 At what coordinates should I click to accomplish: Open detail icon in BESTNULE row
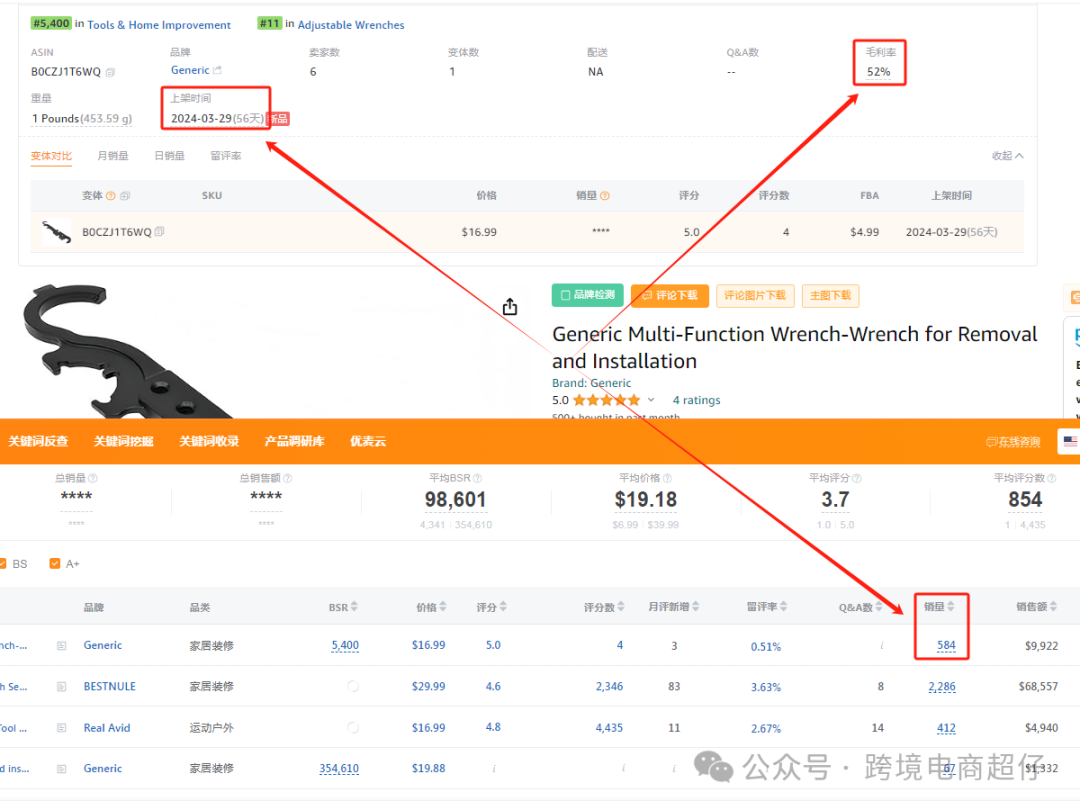point(61,687)
